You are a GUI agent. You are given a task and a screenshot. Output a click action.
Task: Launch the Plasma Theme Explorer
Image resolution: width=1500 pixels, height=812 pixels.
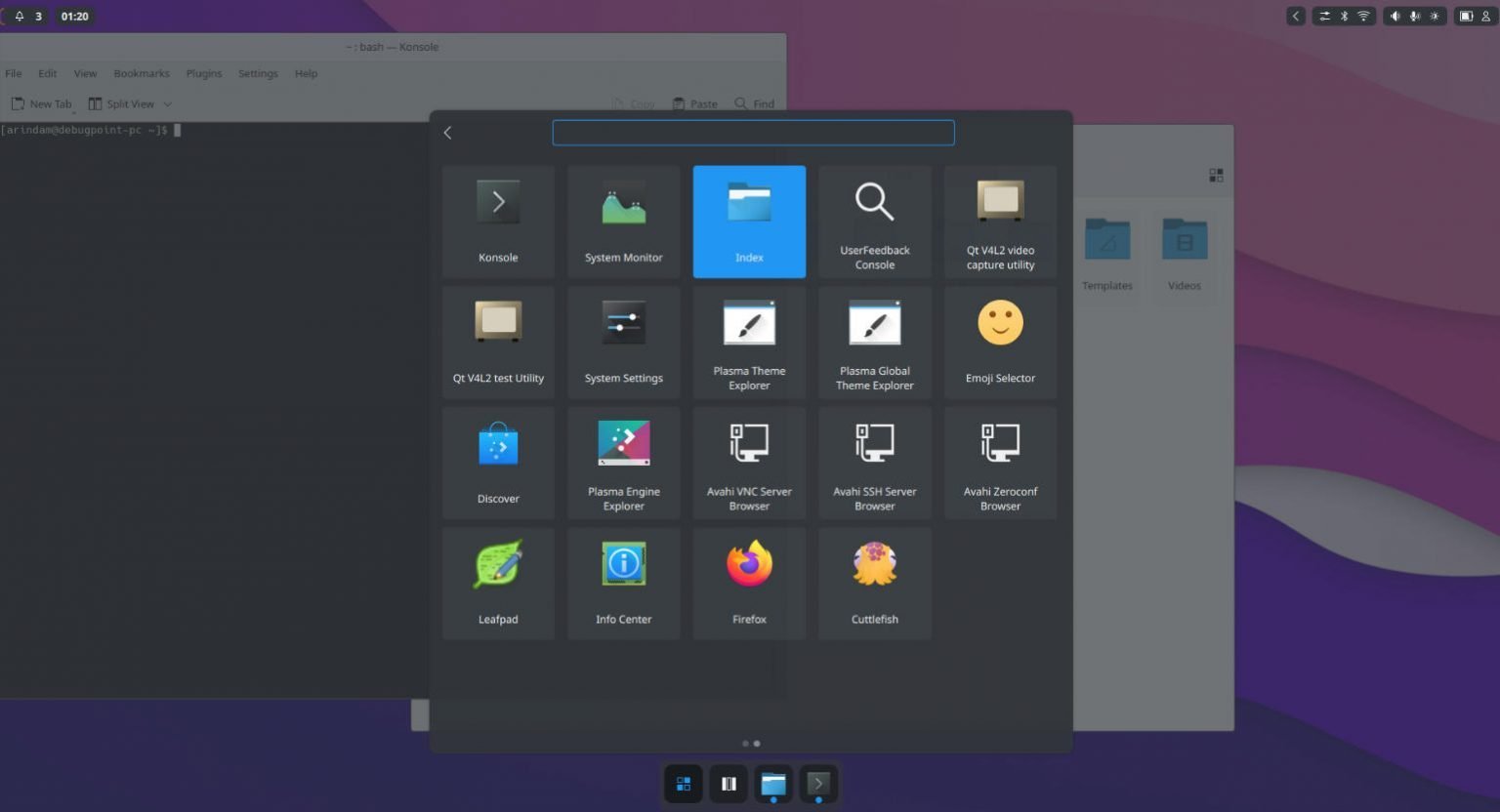coord(749,341)
